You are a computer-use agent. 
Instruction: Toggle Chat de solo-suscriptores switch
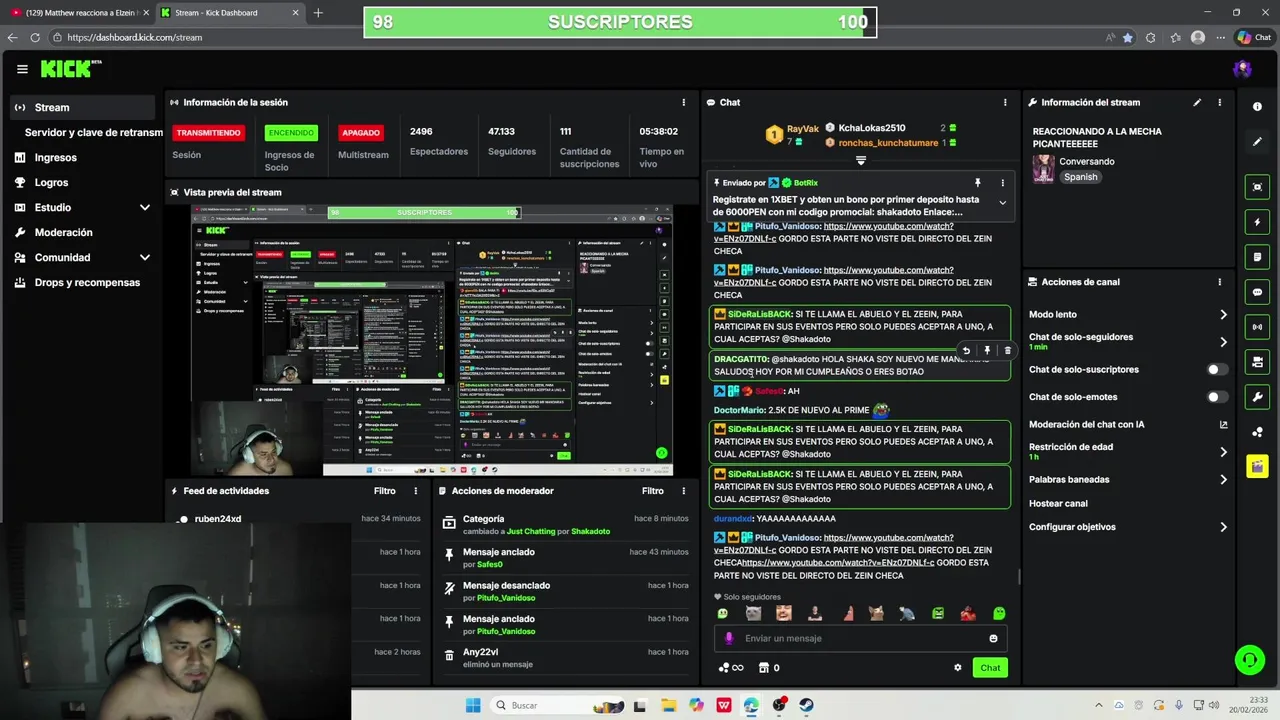1216,369
